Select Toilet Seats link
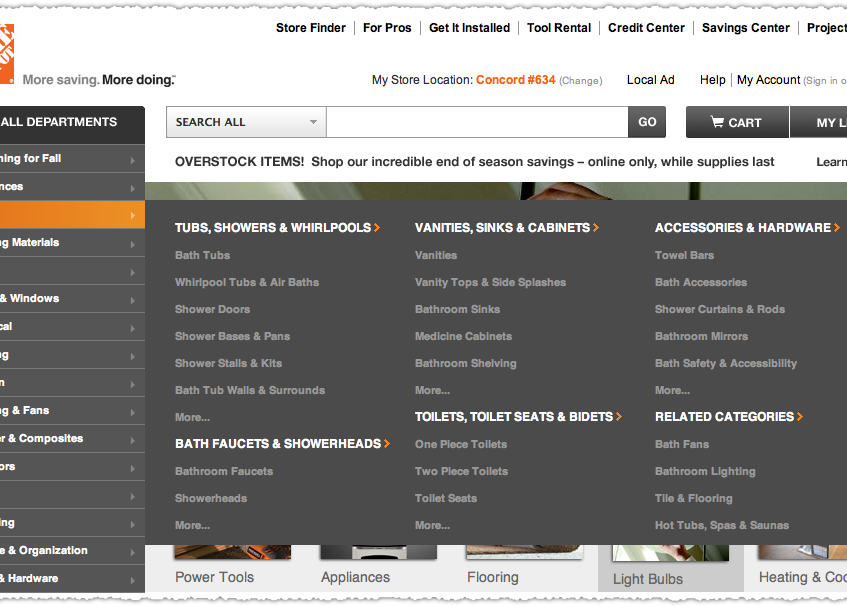This screenshot has width=847, height=606. pyautogui.click(x=446, y=499)
